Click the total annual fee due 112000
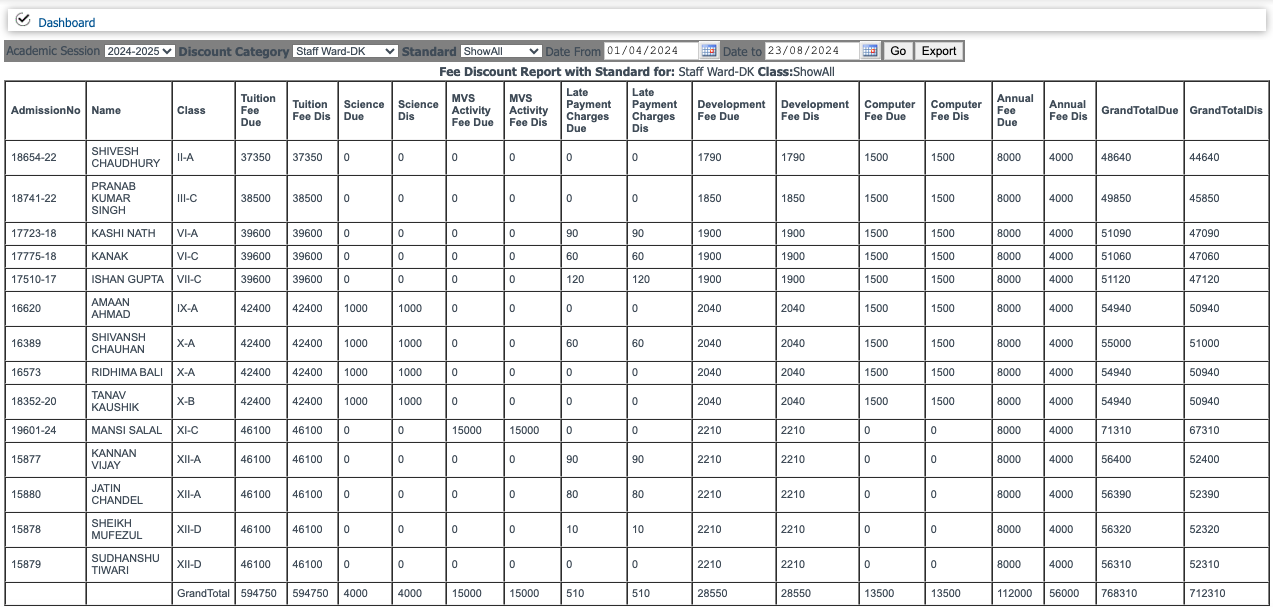This screenshot has height=607, width=1273. tap(1015, 593)
